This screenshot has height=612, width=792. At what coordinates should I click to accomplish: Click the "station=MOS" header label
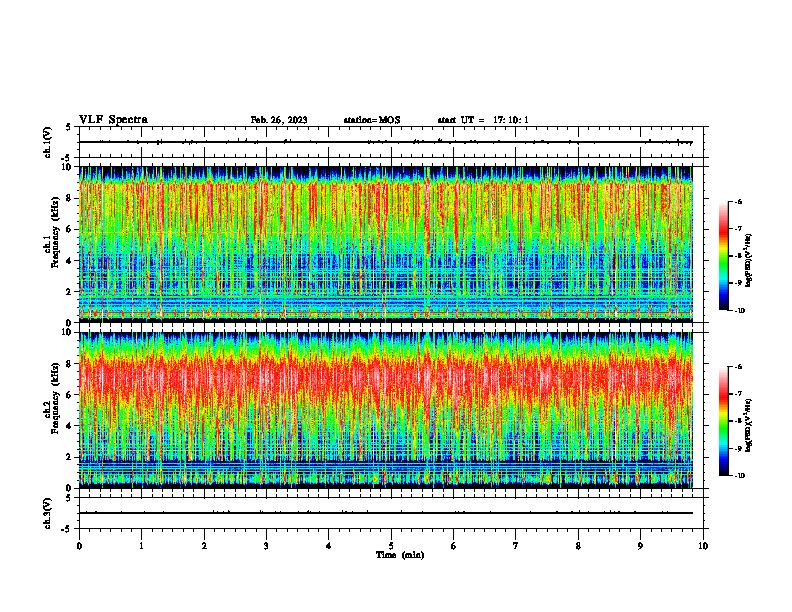point(372,120)
